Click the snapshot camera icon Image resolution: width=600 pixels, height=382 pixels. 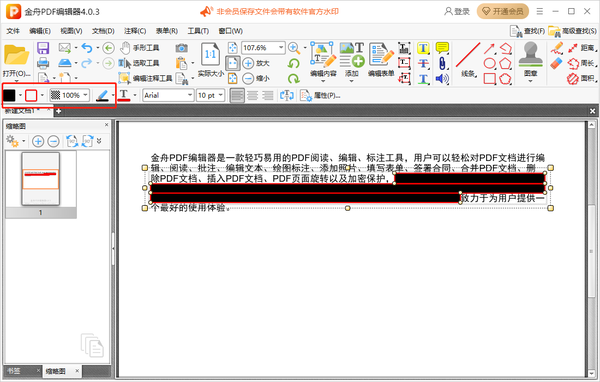tap(181, 48)
